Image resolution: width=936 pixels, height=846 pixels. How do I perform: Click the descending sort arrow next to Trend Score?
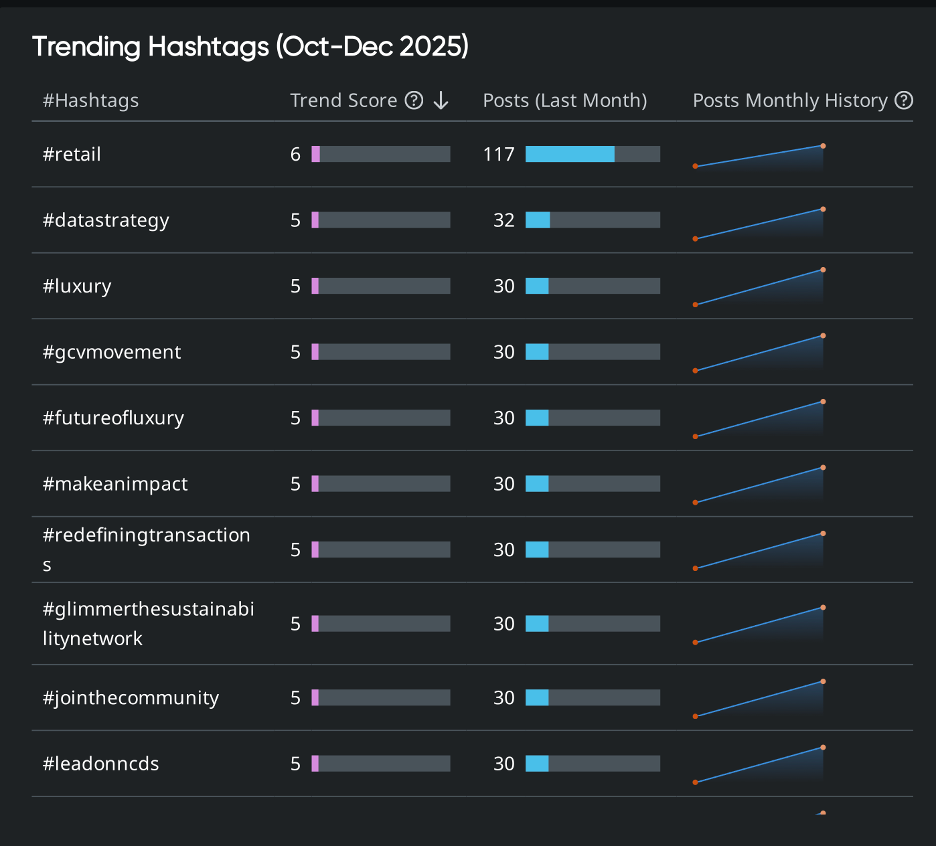[x=440, y=100]
